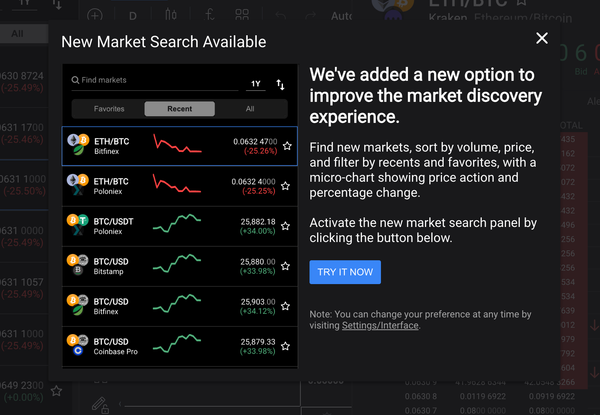Switch to the All tab in the dialog
This screenshot has width=600, height=415.
[250, 109]
